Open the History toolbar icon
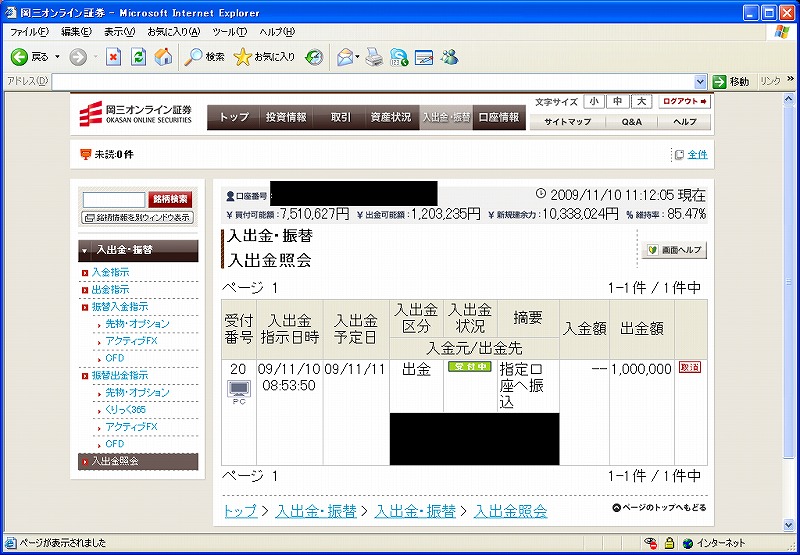 314,57
